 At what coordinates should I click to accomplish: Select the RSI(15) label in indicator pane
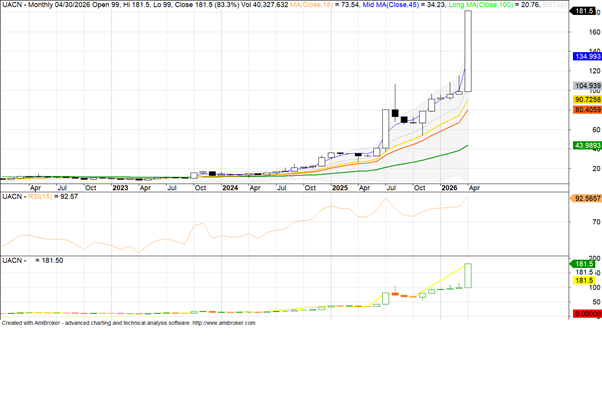(x=40, y=196)
